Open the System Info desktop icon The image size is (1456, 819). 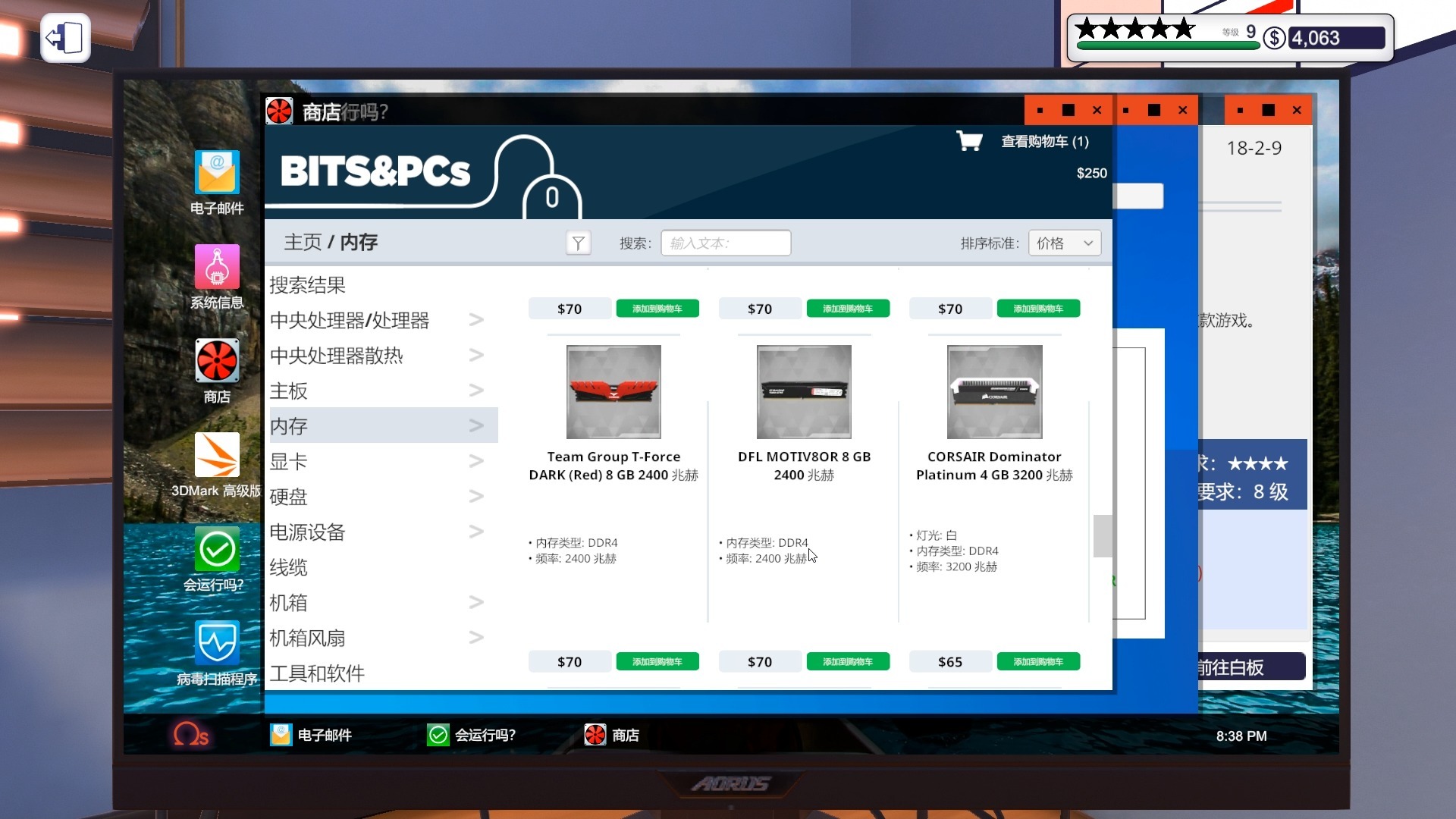tap(217, 267)
